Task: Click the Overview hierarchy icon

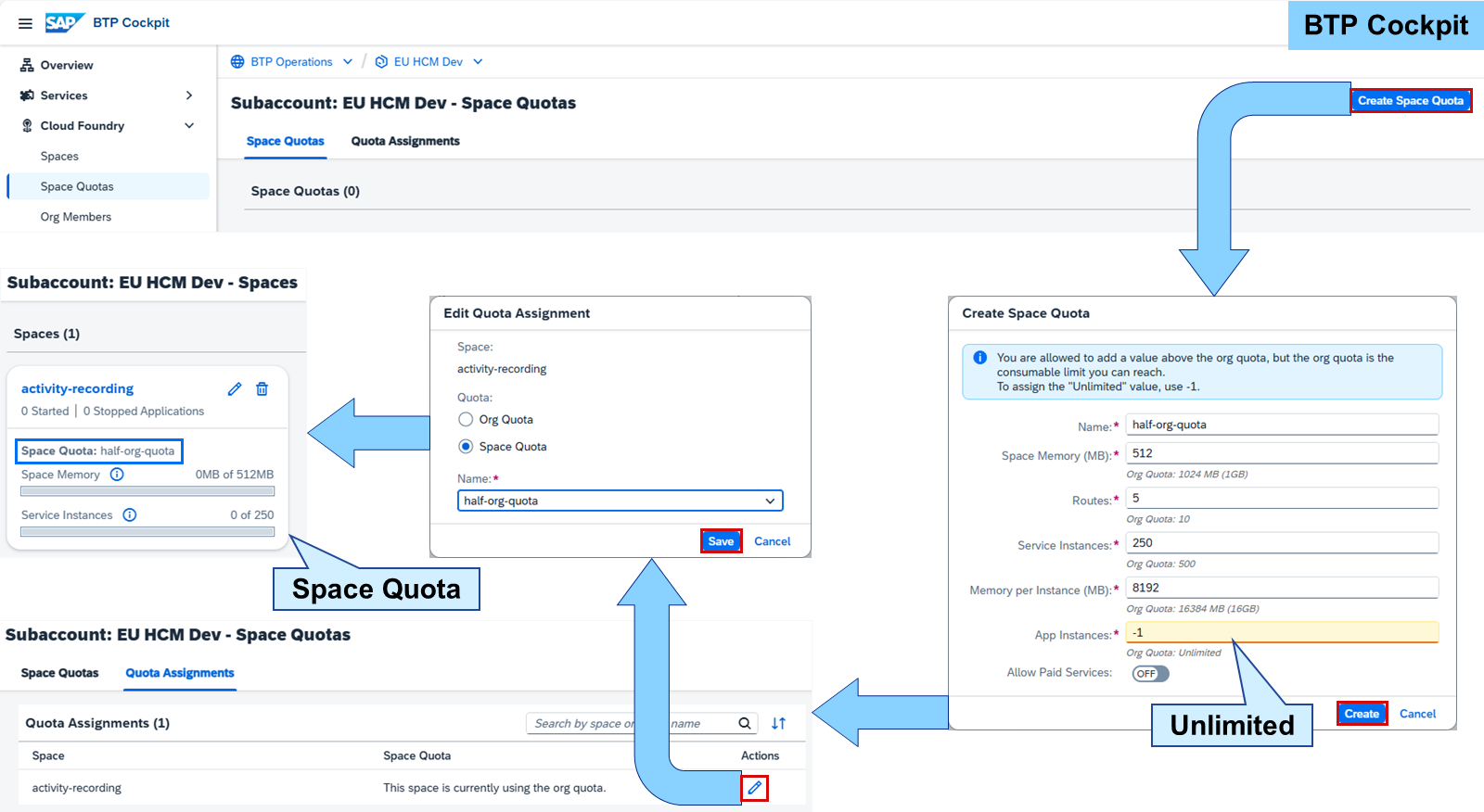Action: click(27, 65)
